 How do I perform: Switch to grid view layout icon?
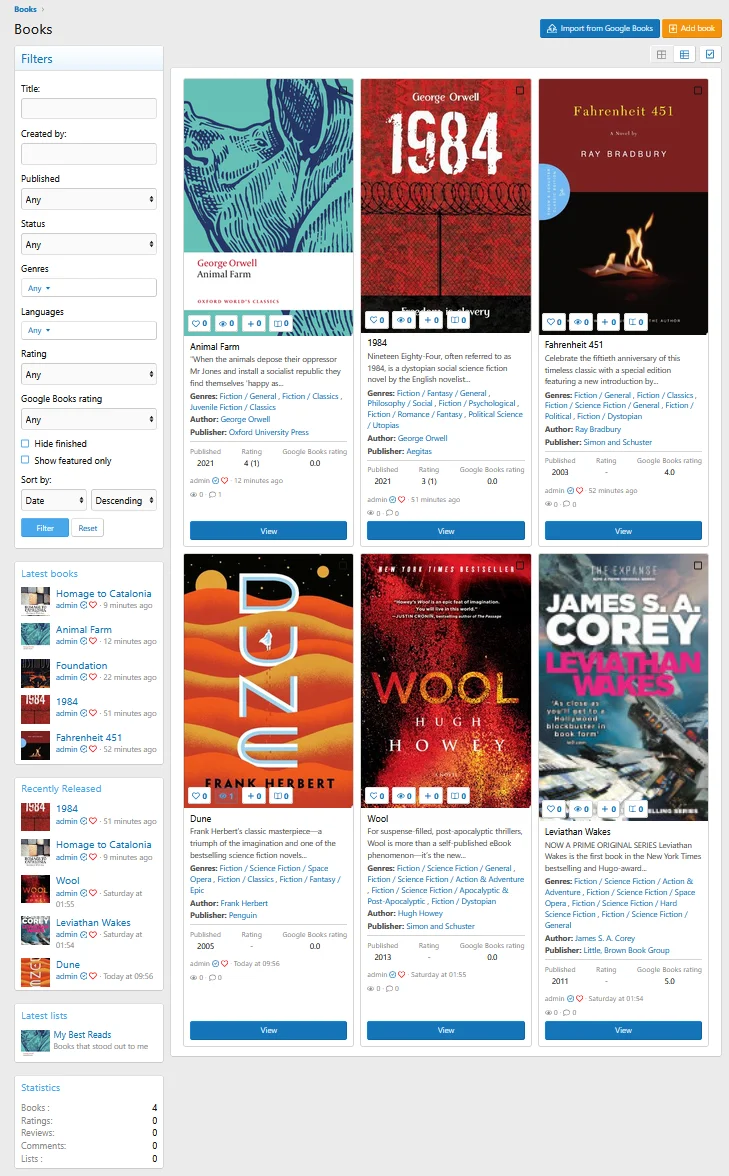click(661, 55)
